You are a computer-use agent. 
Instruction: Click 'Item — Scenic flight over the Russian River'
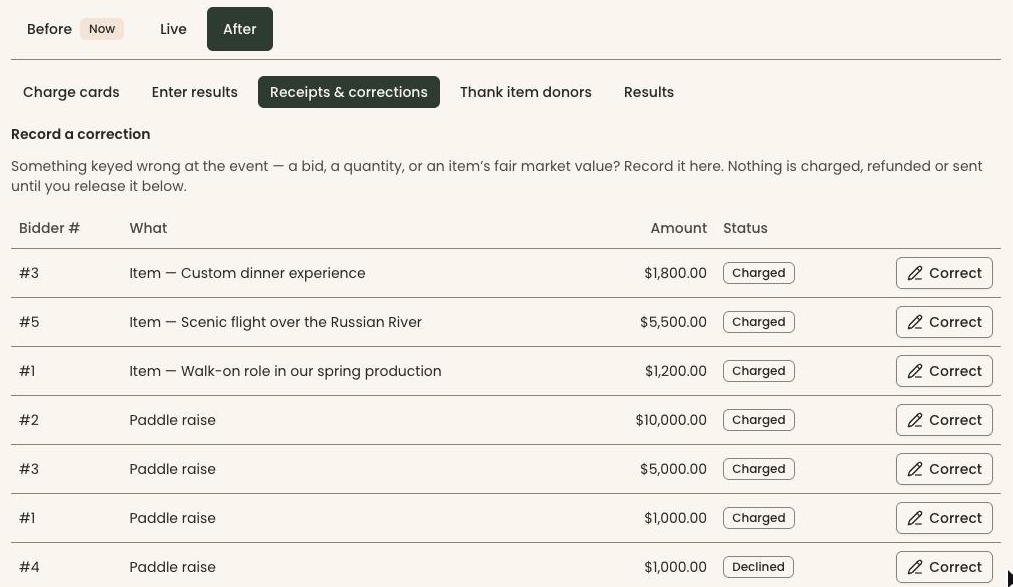click(x=275, y=322)
